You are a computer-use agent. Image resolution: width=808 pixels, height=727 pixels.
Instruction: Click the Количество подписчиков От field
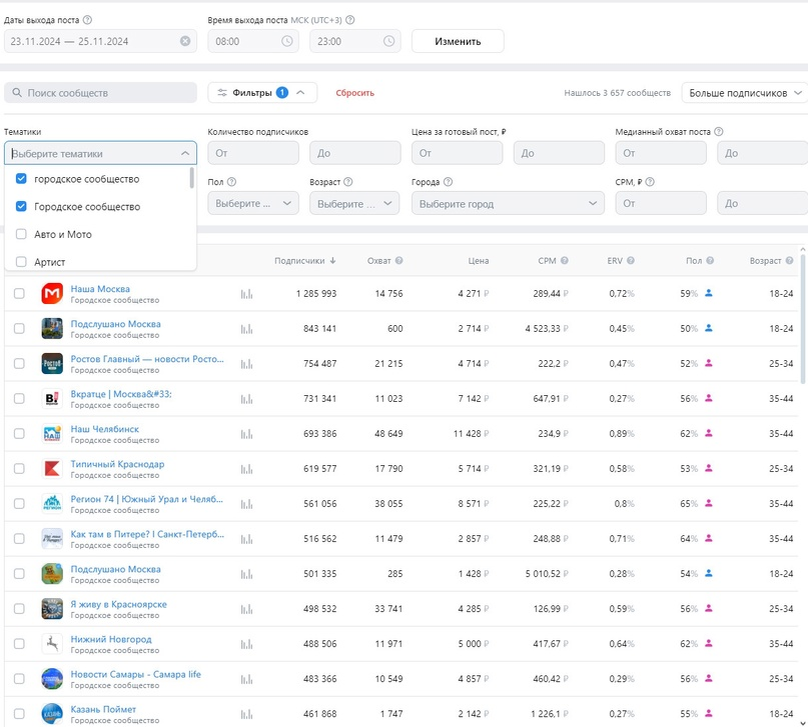point(253,153)
